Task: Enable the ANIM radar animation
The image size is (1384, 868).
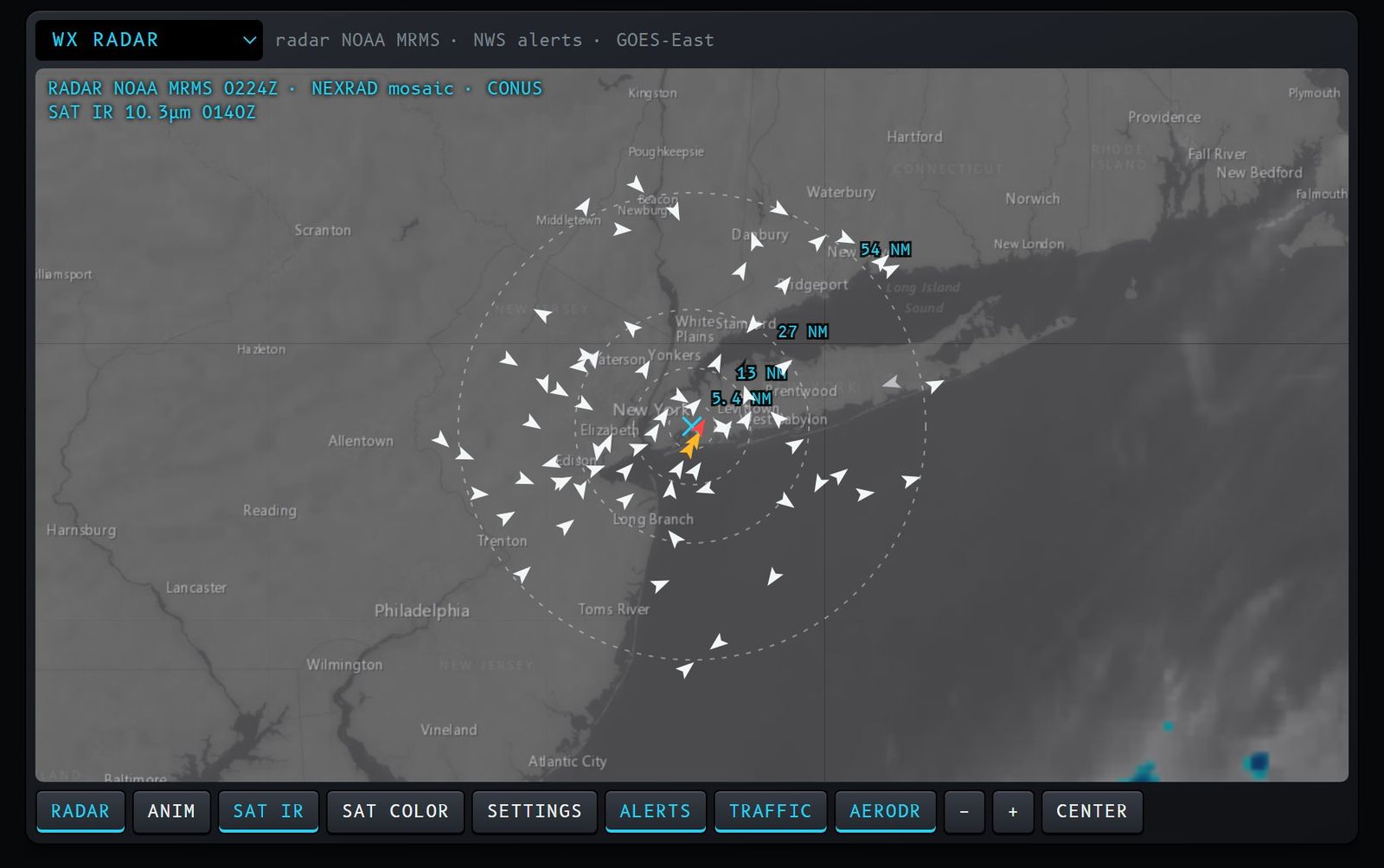Action: tap(171, 812)
